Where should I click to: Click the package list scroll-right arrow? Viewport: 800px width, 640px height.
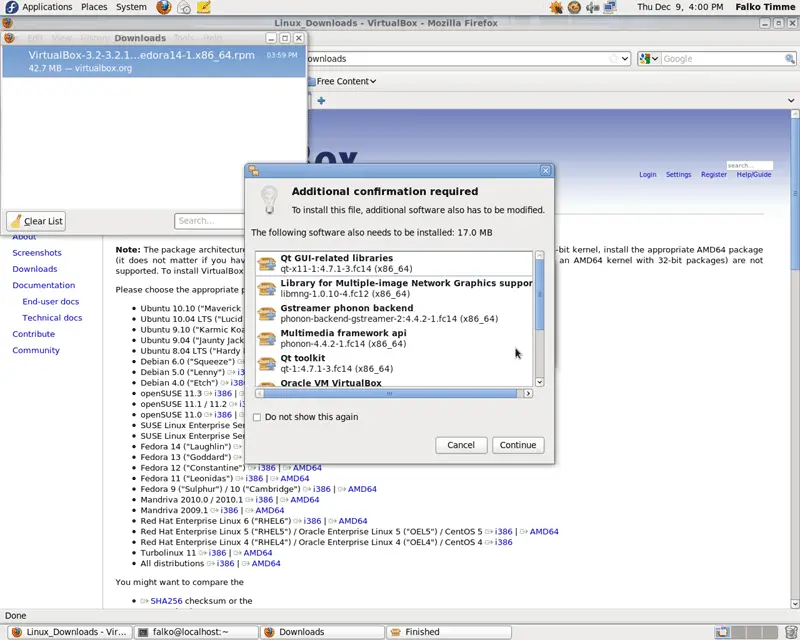(x=528, y=393)
